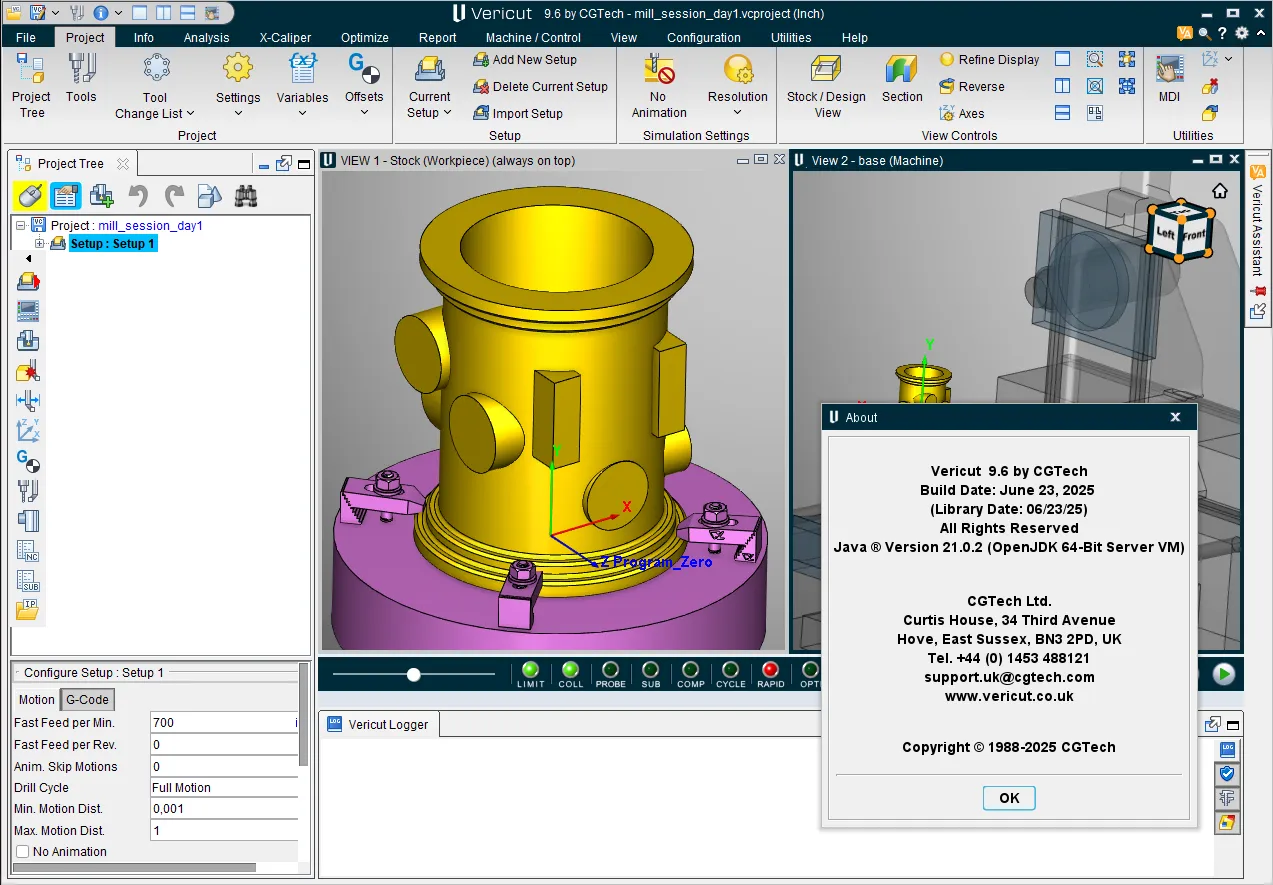The width and height of the screenshot is (1273, 885).
Task: Select the Motion tab in Configure Setup
Action: click(37, 700)
